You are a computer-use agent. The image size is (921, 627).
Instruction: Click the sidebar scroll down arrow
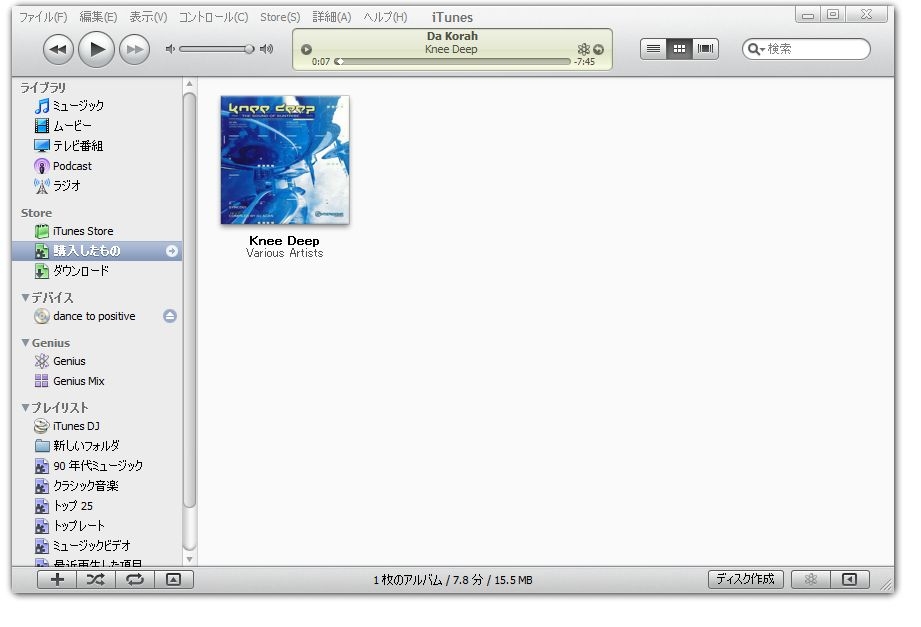pos(189,559)
